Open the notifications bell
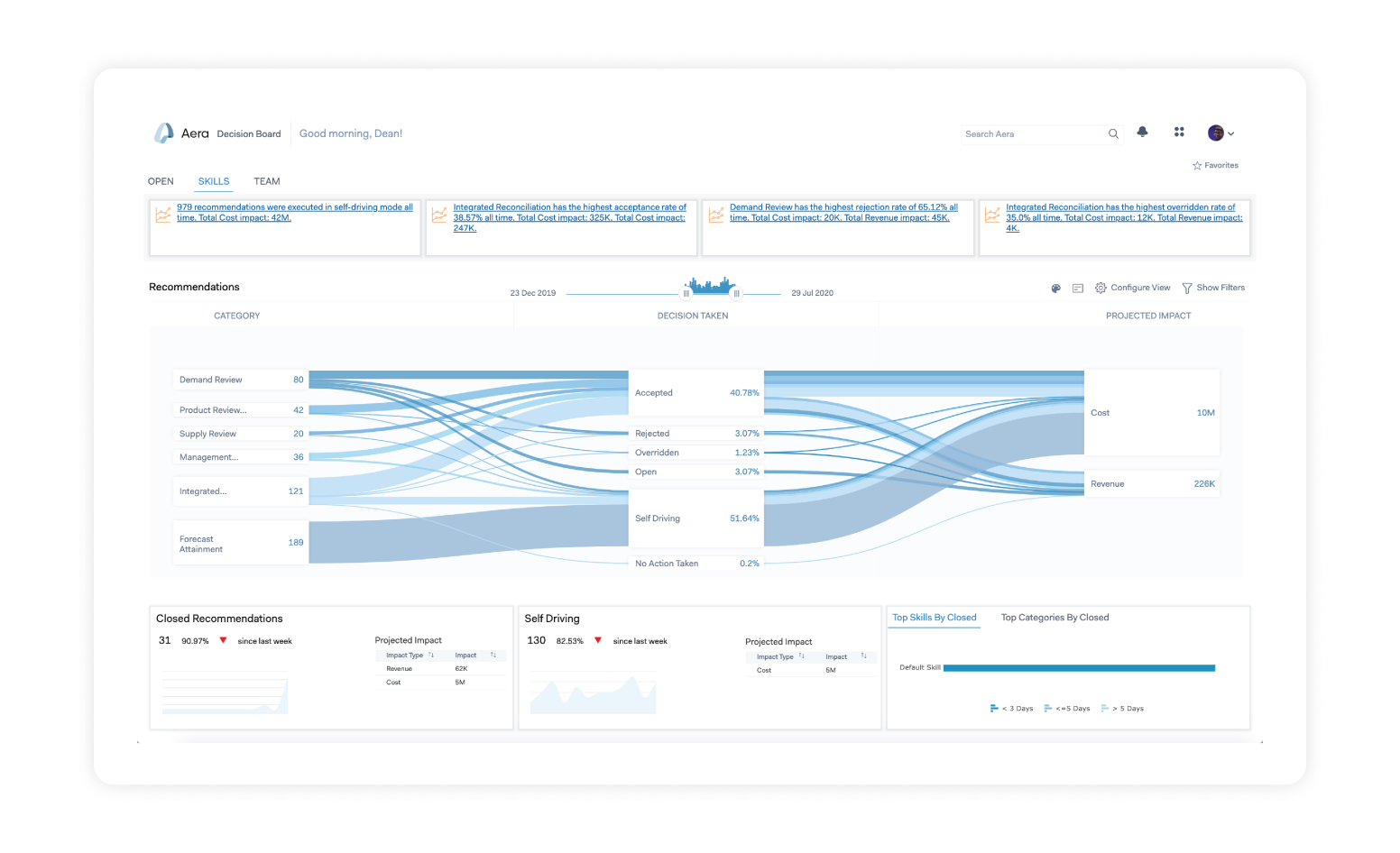Viewport: 1400px width, 853px height. point(1142,132)
